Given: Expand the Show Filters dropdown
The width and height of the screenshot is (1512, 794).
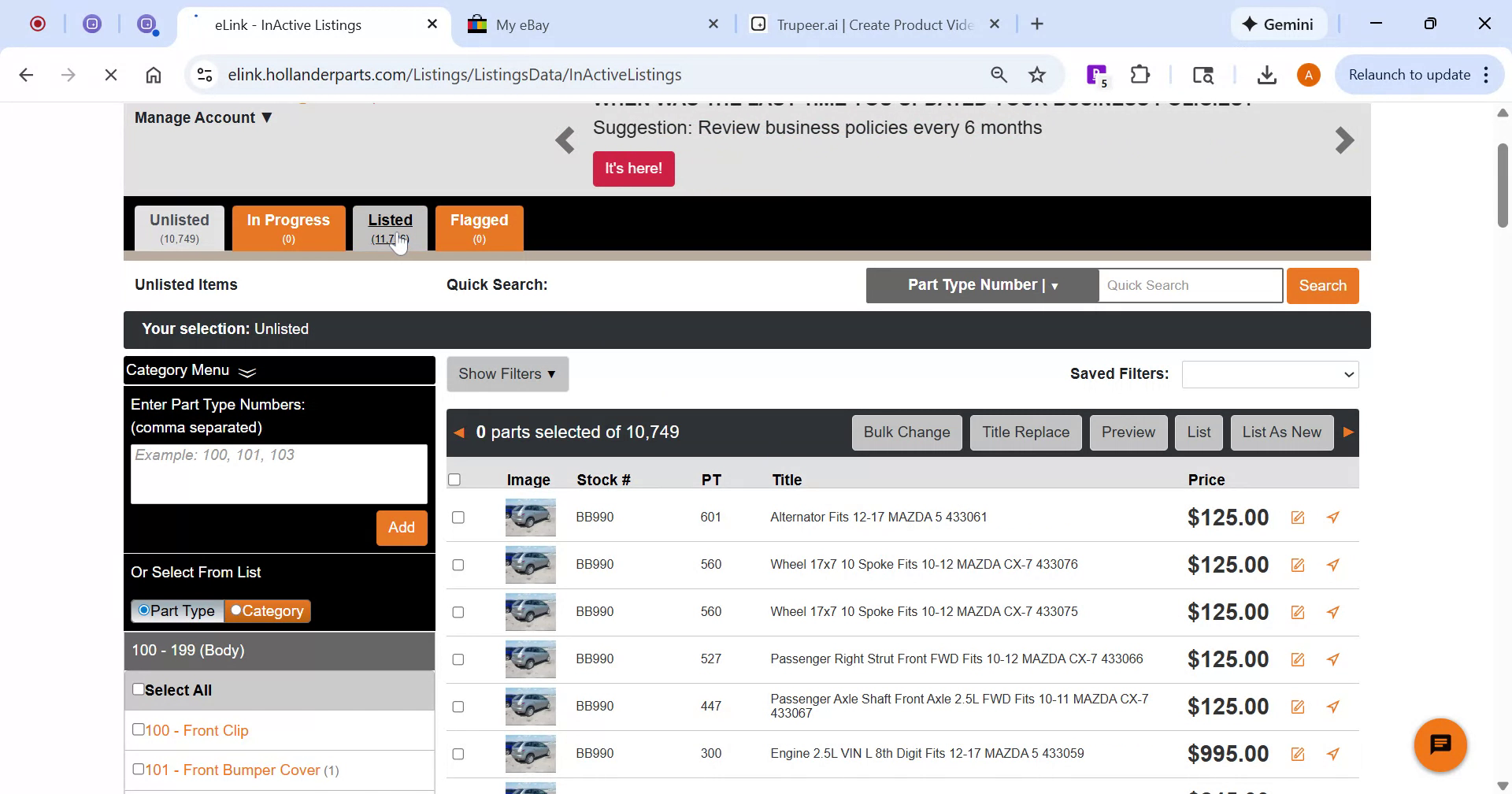Looking at the screenshot, I should pyautogui.click(x=506, y=373).
